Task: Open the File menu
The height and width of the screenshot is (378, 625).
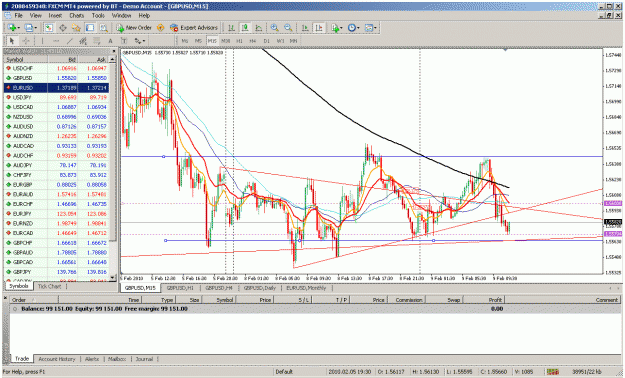Action: [x=18, y=16]
